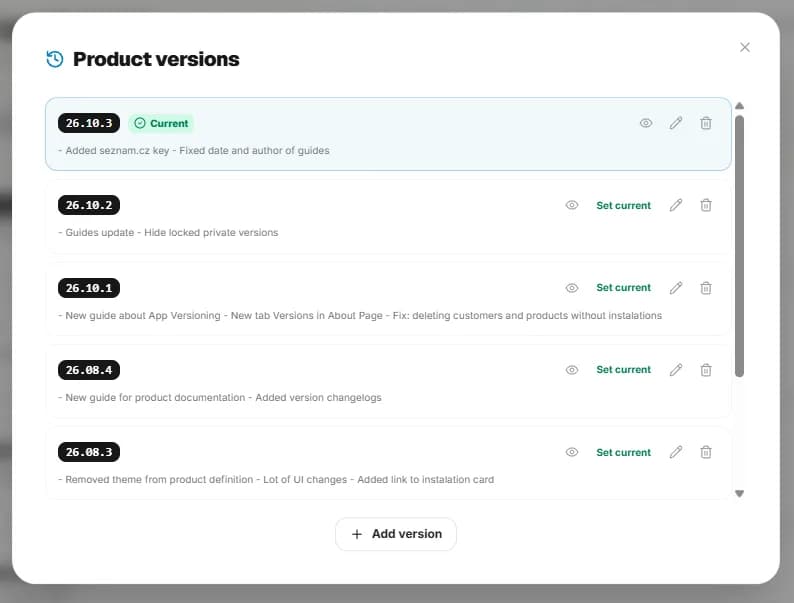Select the 26.10.2 version tag
The width and height of the screenshot is (794, 603).
coord(89,205)
